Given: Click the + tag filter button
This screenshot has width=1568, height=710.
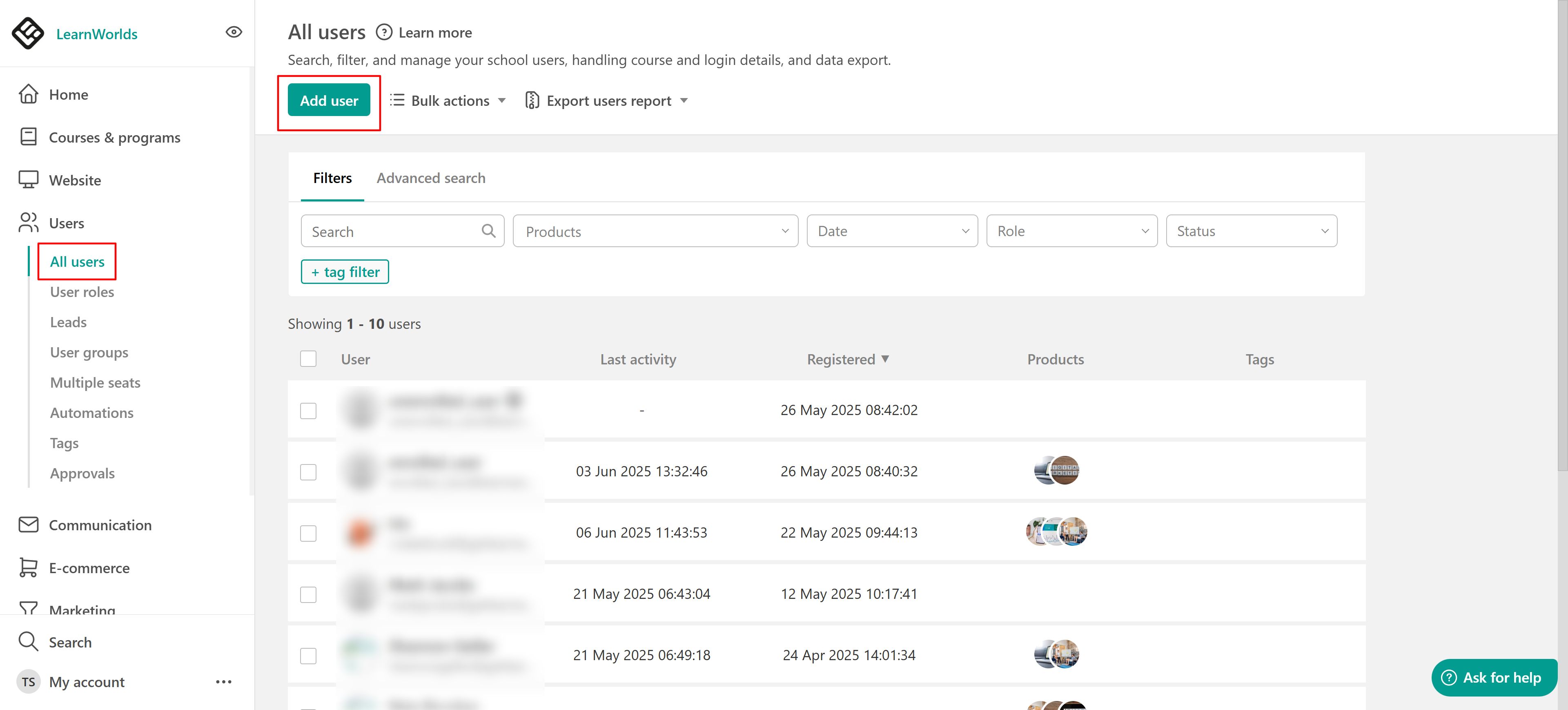Looking at the screenshot, I should pyautogui.click(x=345, y=272).
